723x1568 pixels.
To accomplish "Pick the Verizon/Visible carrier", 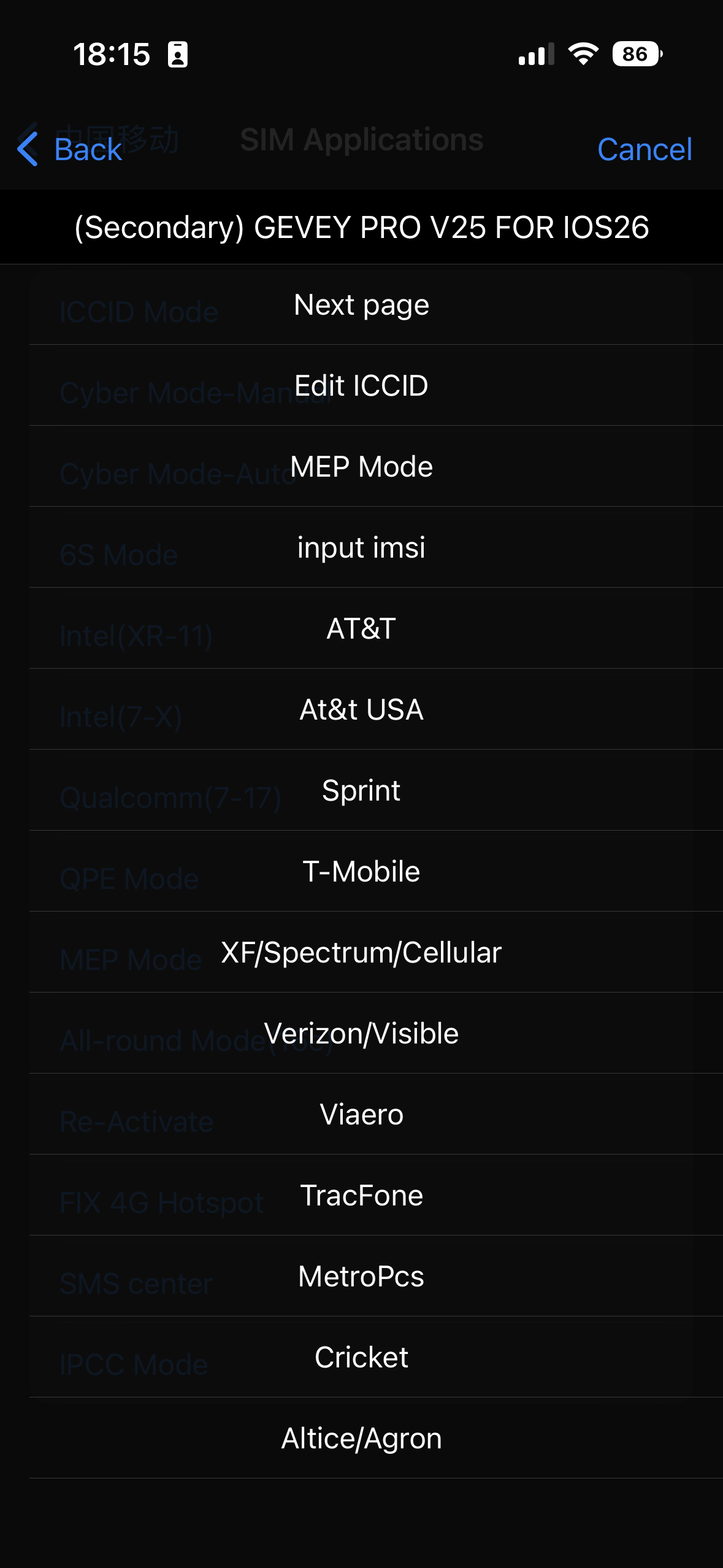I will [x=361, y=1034].
